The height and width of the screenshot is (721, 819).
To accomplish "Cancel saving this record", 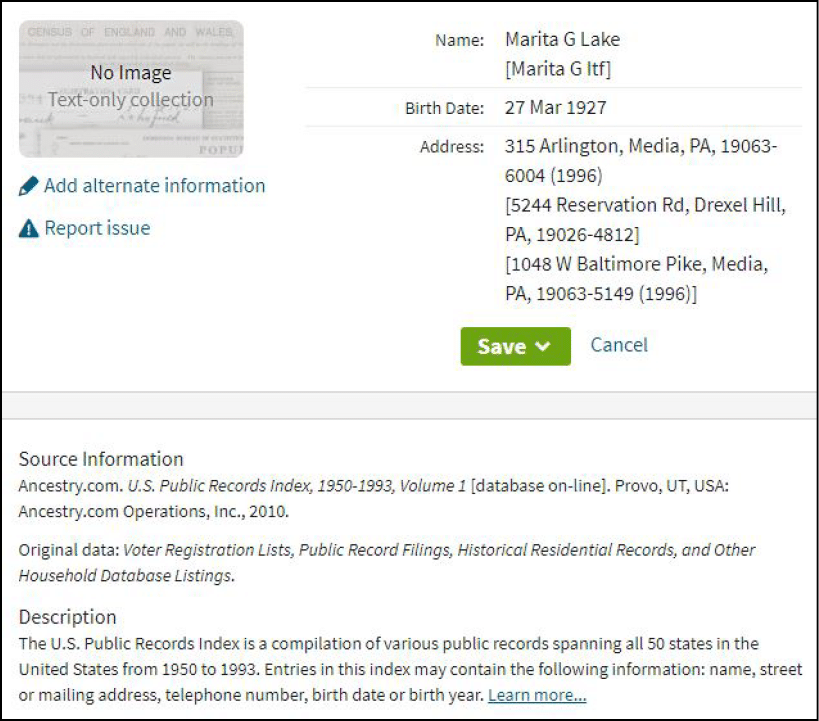I will tap(619, 345).
